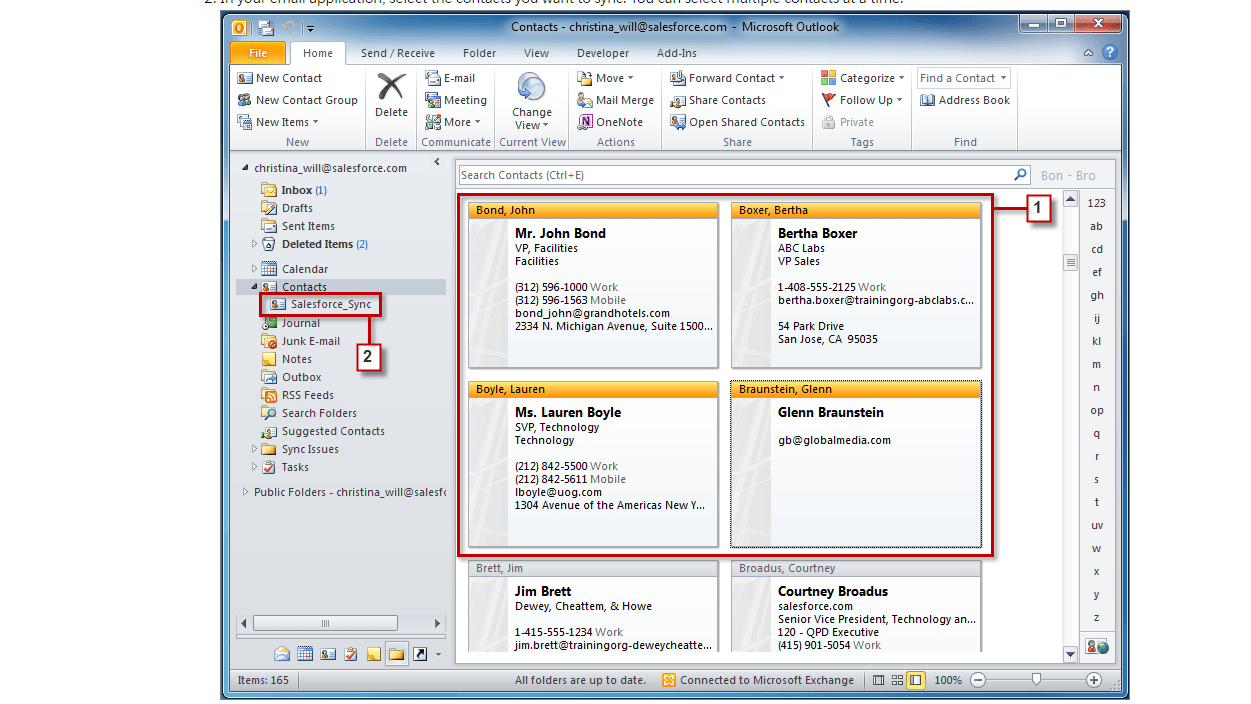The image size is (1251, 704).
Task: Open the Move dropdown in Actions
Action: click(x=604, y=78)
